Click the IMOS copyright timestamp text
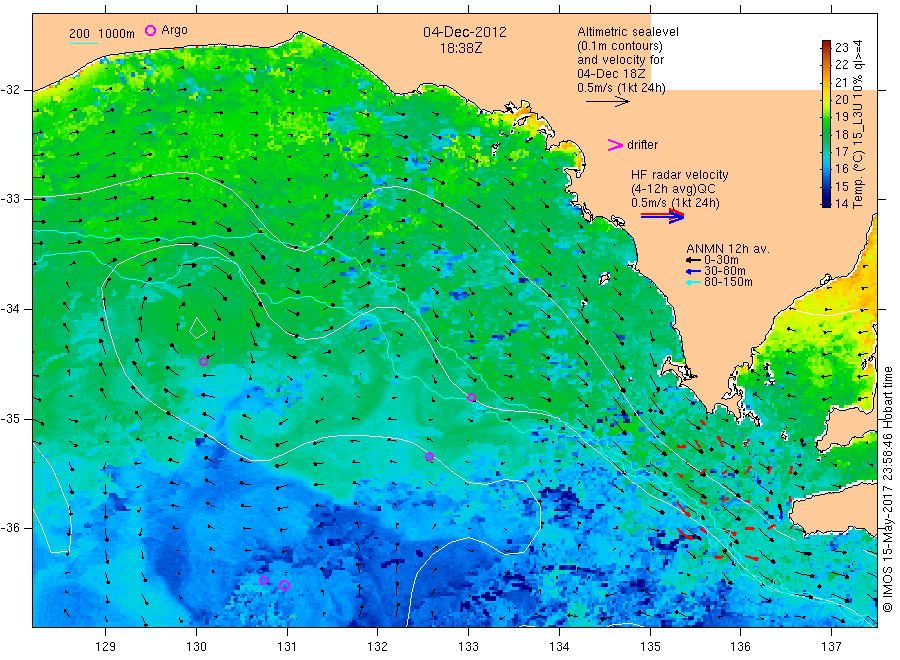Viewport: 900px width, 660px height. pyautogui.click(x=887, y=490)
